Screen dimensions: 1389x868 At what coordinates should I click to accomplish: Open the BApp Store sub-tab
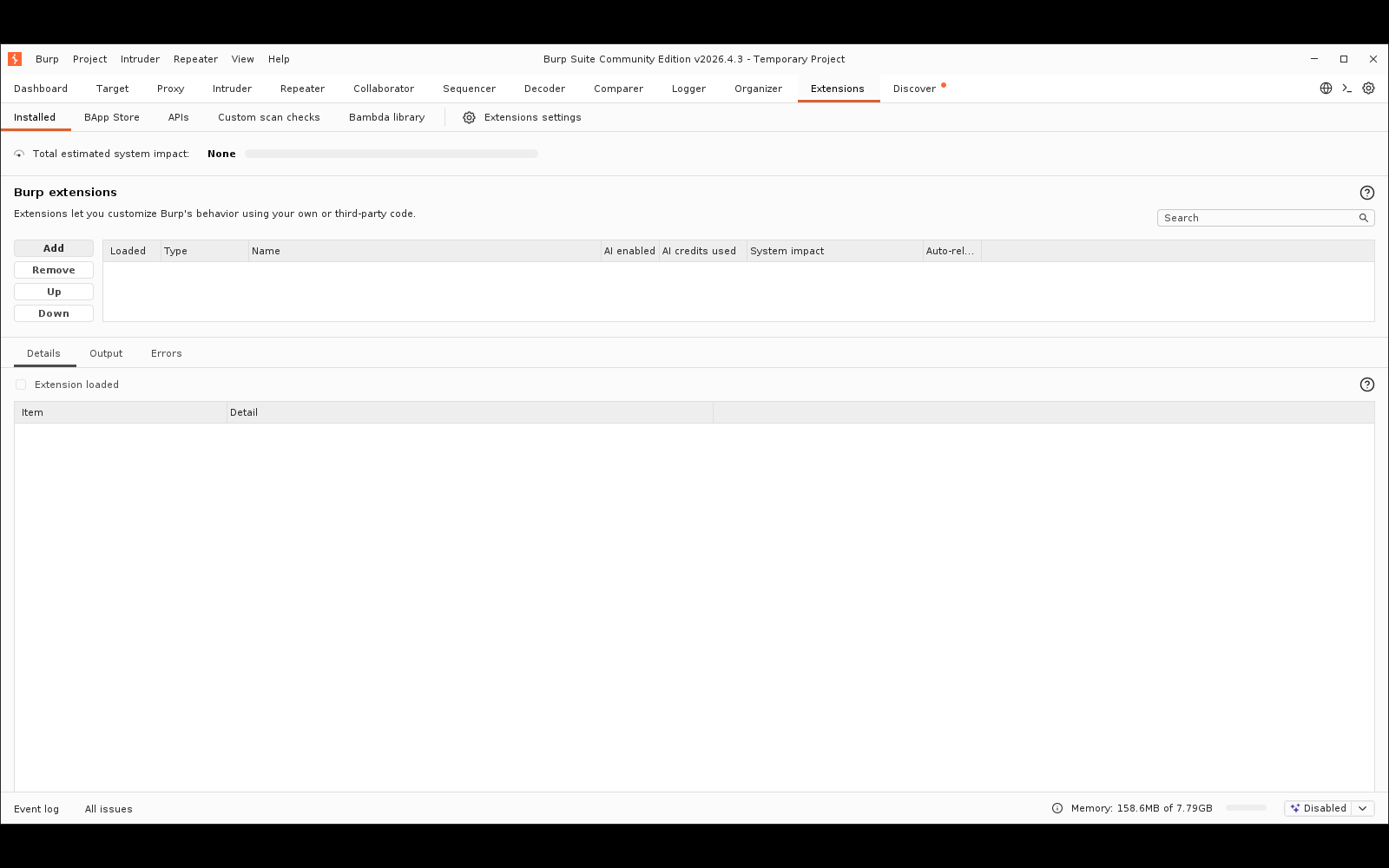pos(112,117)
